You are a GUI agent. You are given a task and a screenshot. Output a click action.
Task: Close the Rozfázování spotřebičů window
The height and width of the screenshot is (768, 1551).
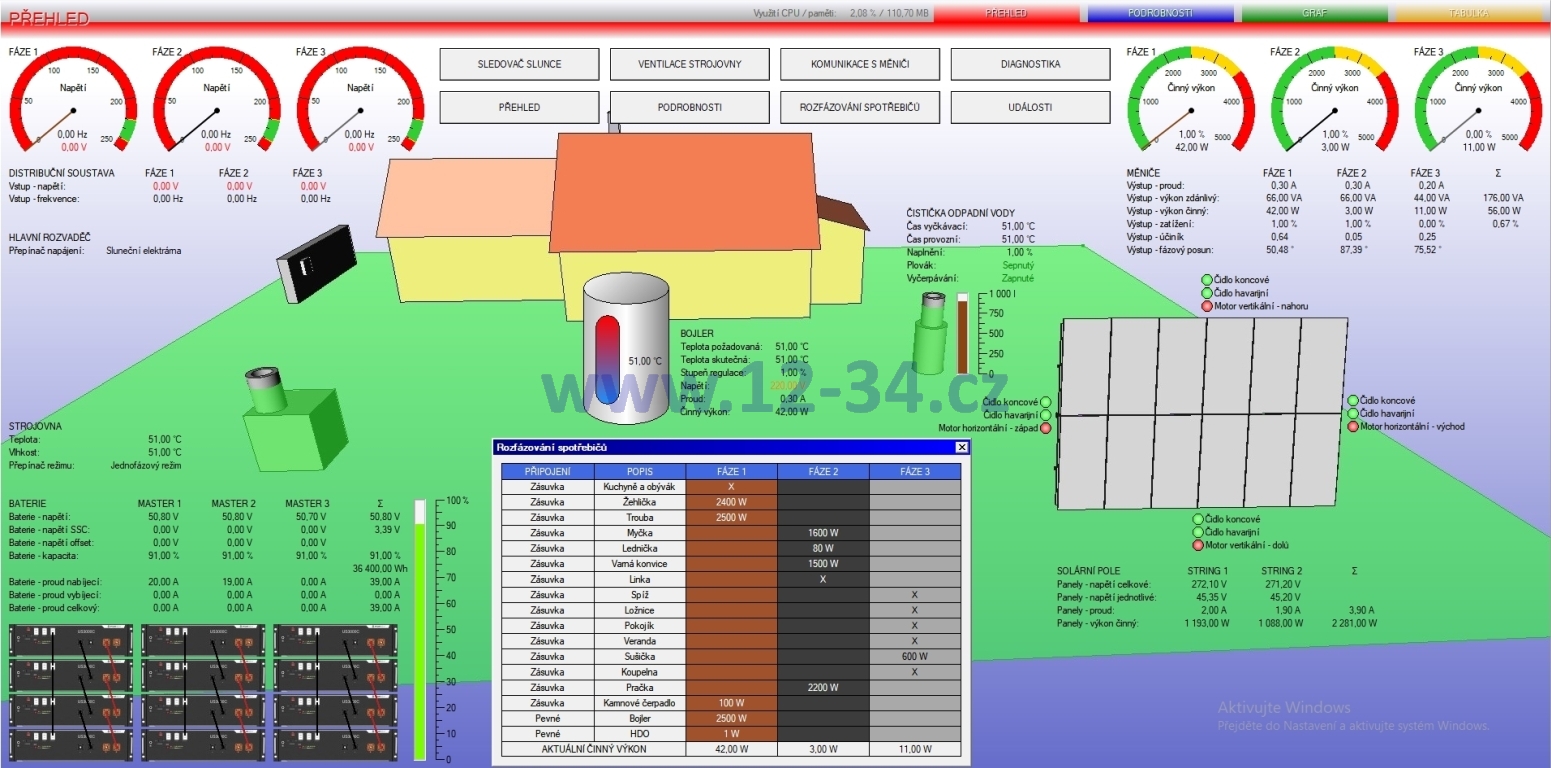click(x=961, y=448)
